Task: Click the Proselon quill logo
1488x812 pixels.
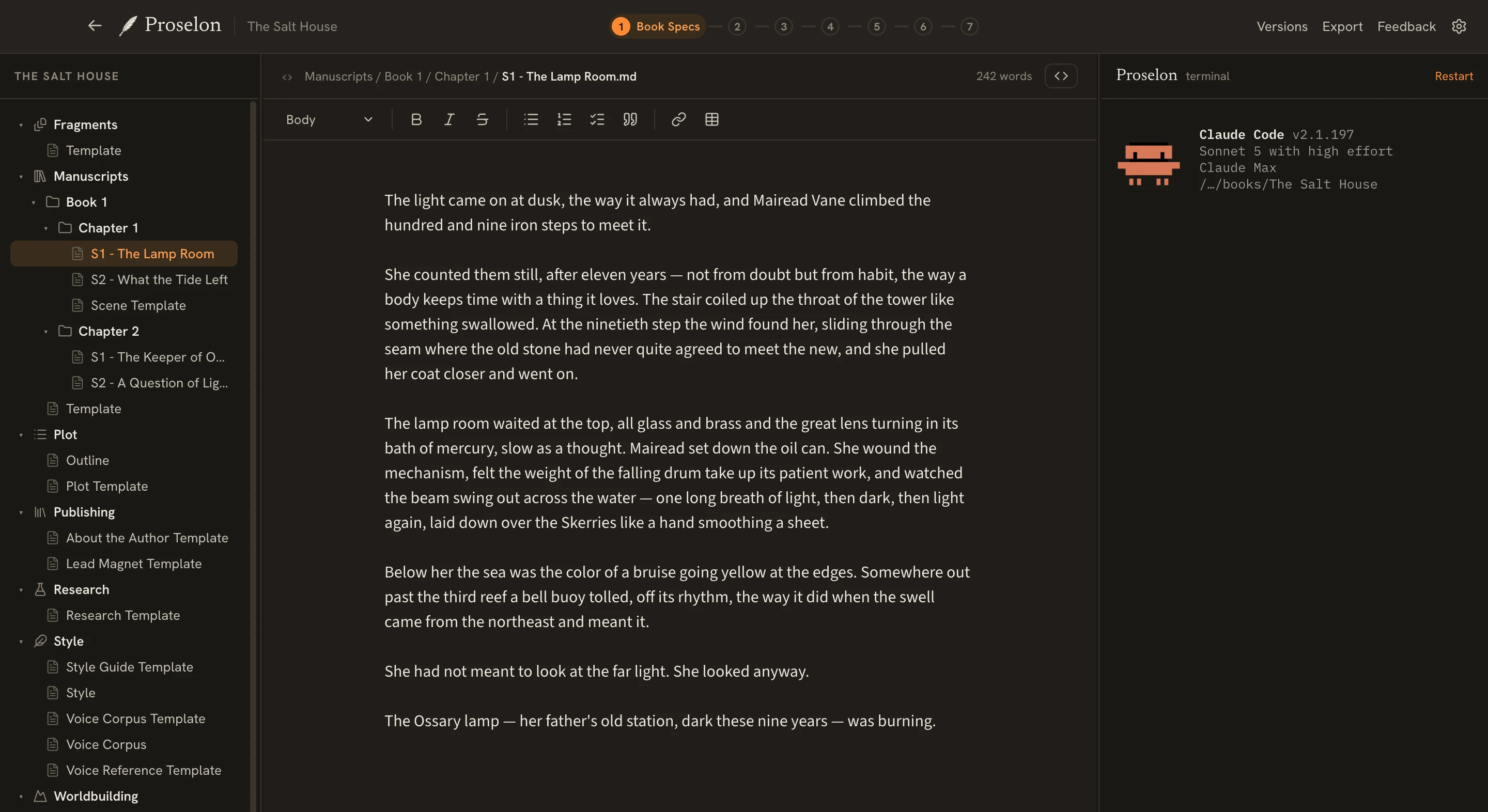Action: coord(128,26)
